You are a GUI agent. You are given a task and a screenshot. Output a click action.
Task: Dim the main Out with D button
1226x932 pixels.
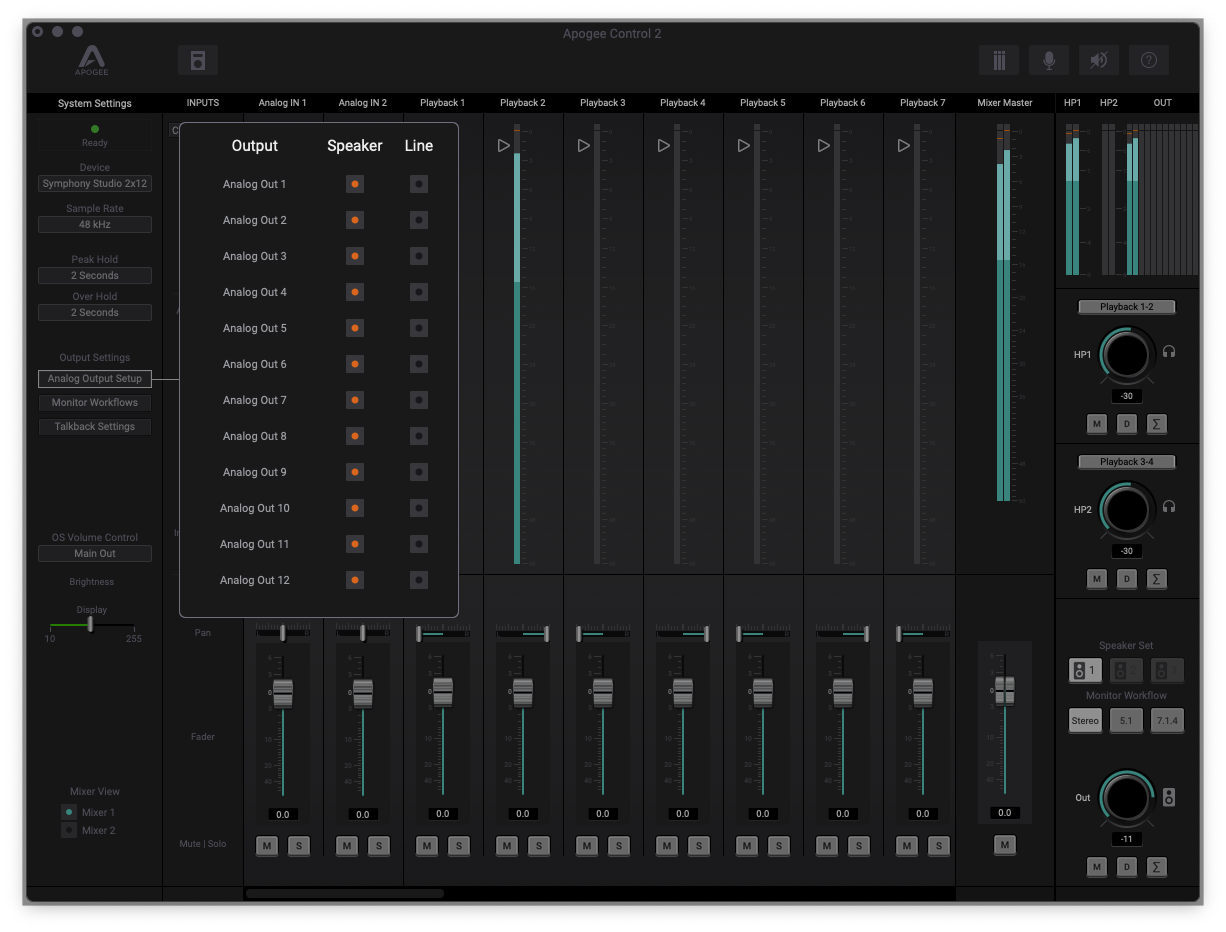pos(1127,867)
